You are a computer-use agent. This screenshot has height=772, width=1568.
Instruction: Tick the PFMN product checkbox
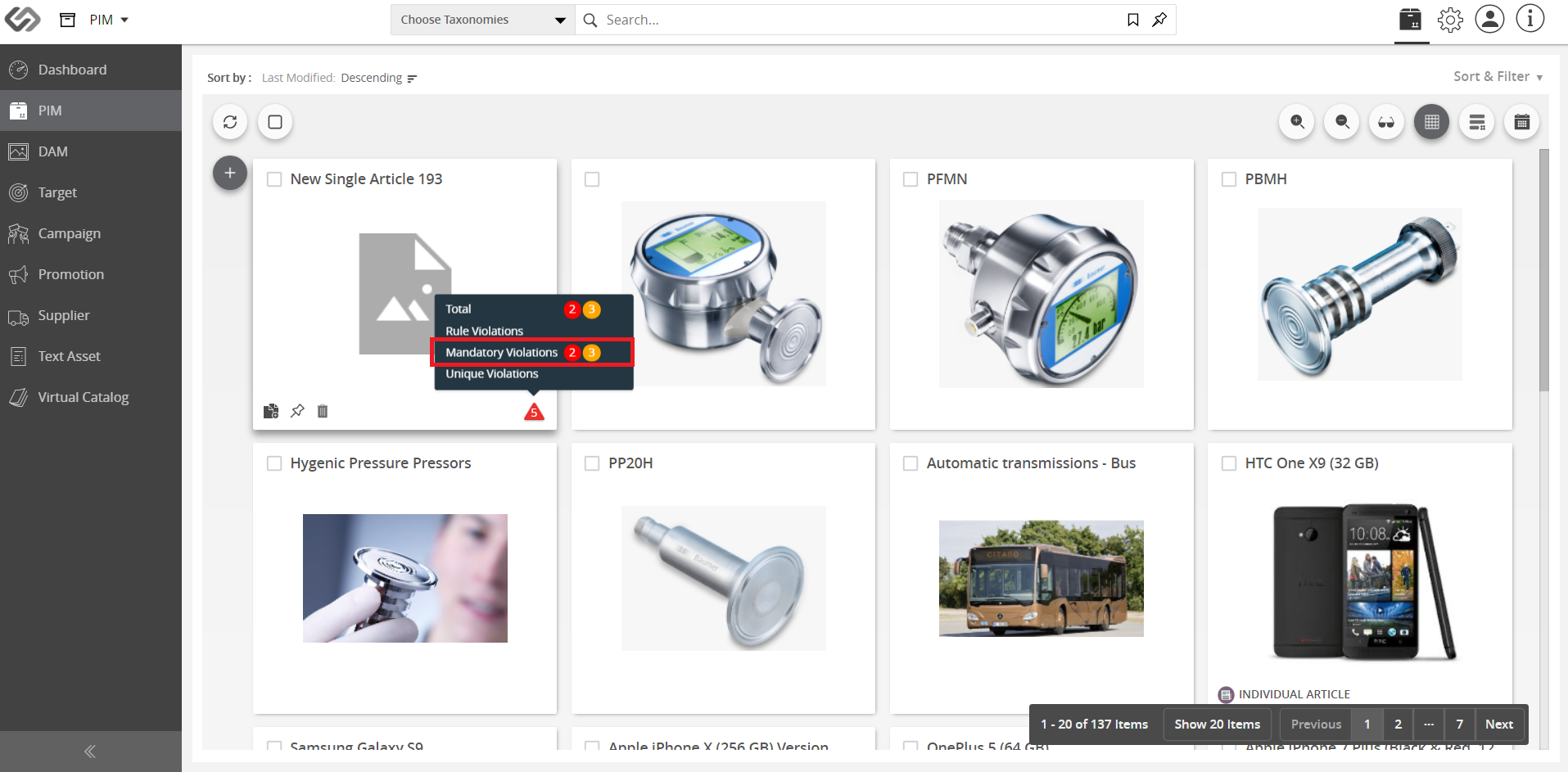pos(911,179)
